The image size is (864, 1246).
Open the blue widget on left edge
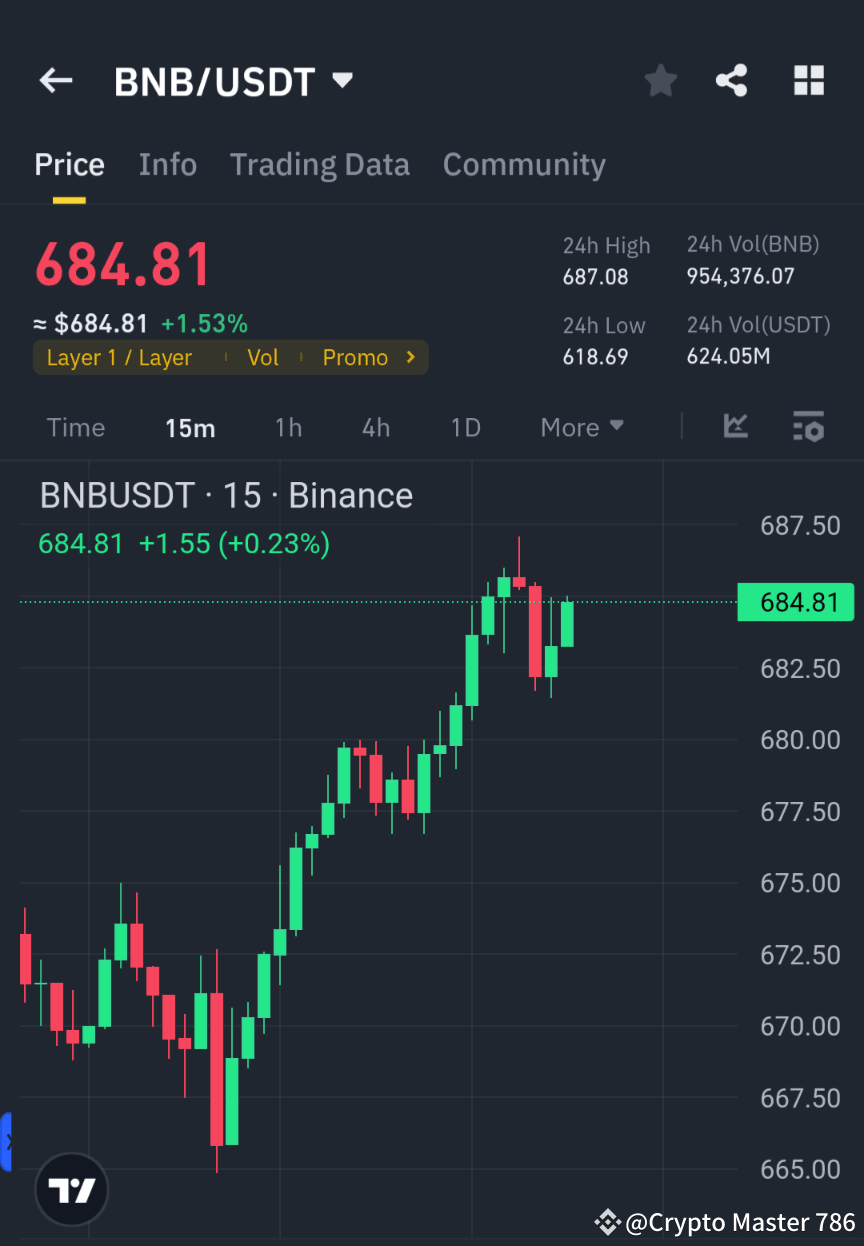coord(6,1140)
